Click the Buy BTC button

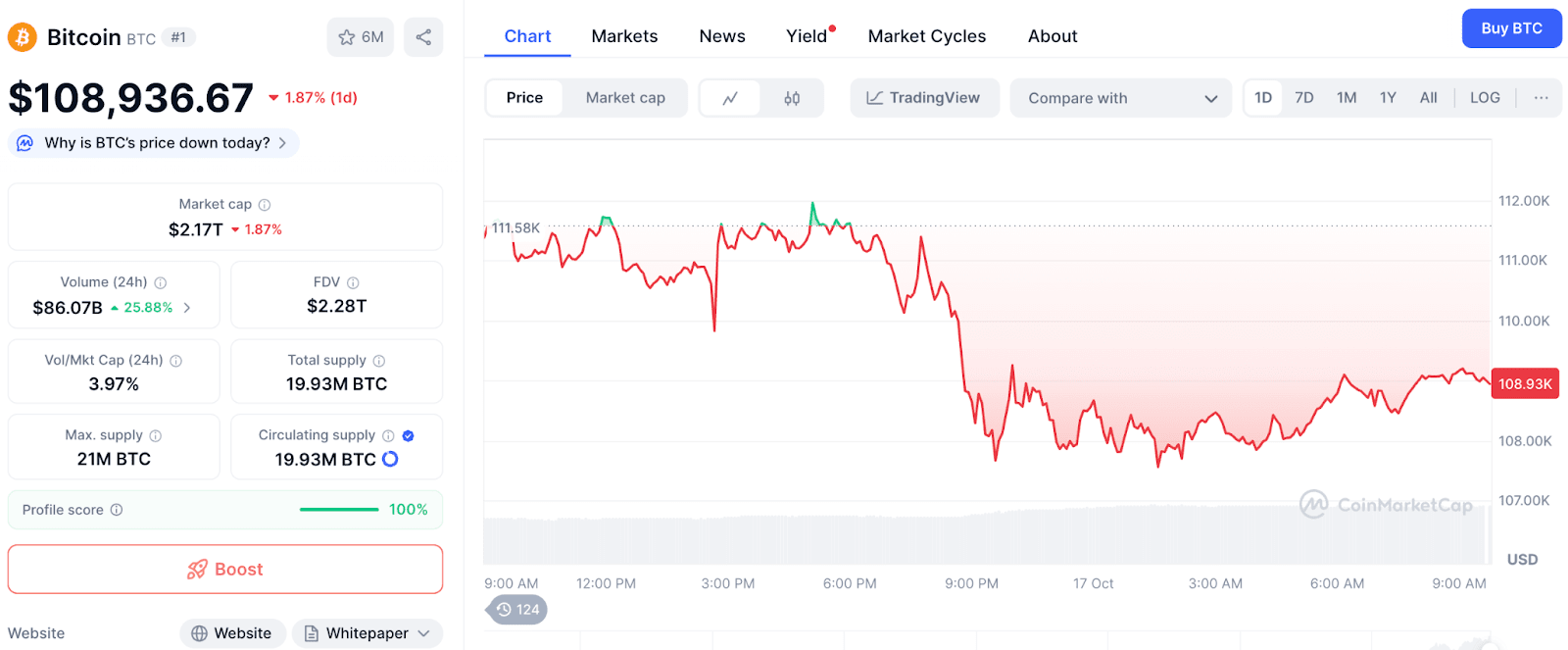[1511, 28]
